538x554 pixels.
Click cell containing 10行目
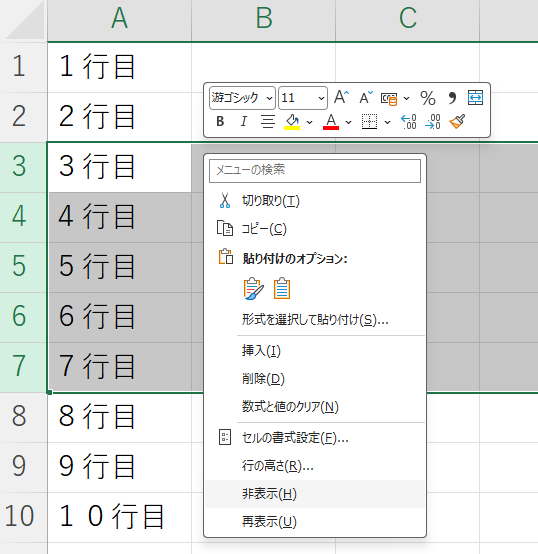pos(119,517)
